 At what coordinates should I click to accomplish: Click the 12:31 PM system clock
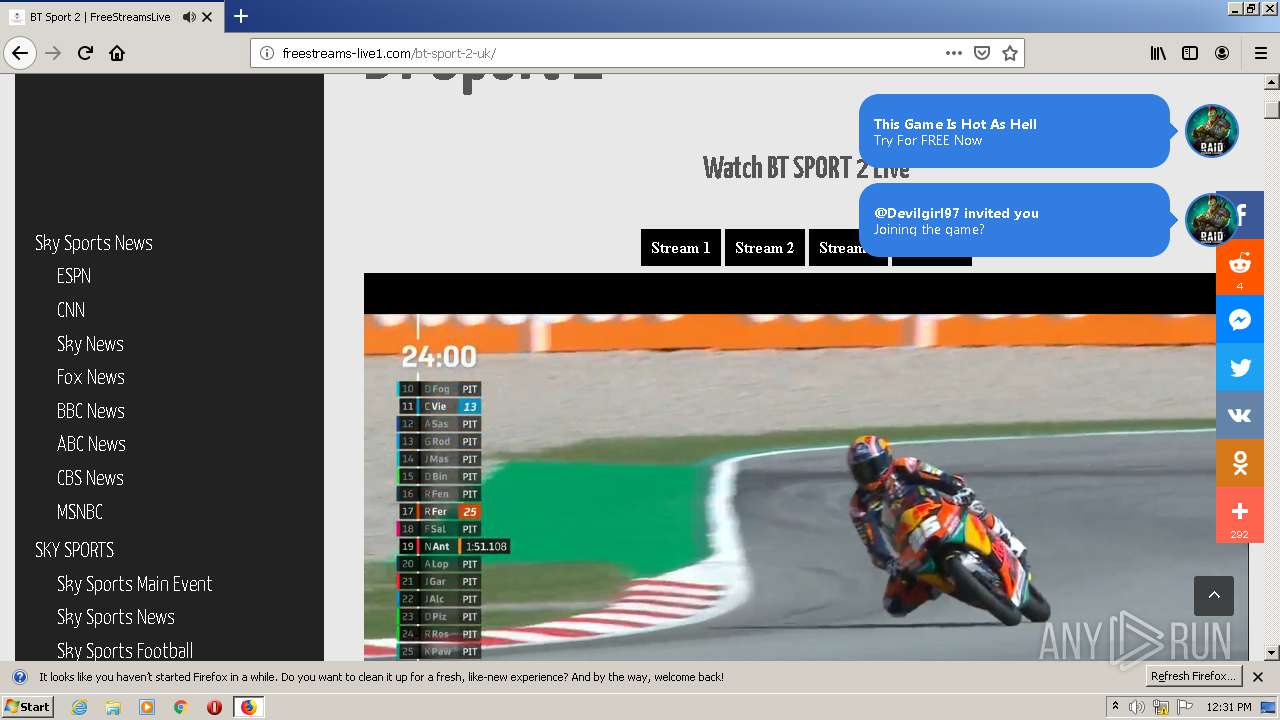point(1229,707)
